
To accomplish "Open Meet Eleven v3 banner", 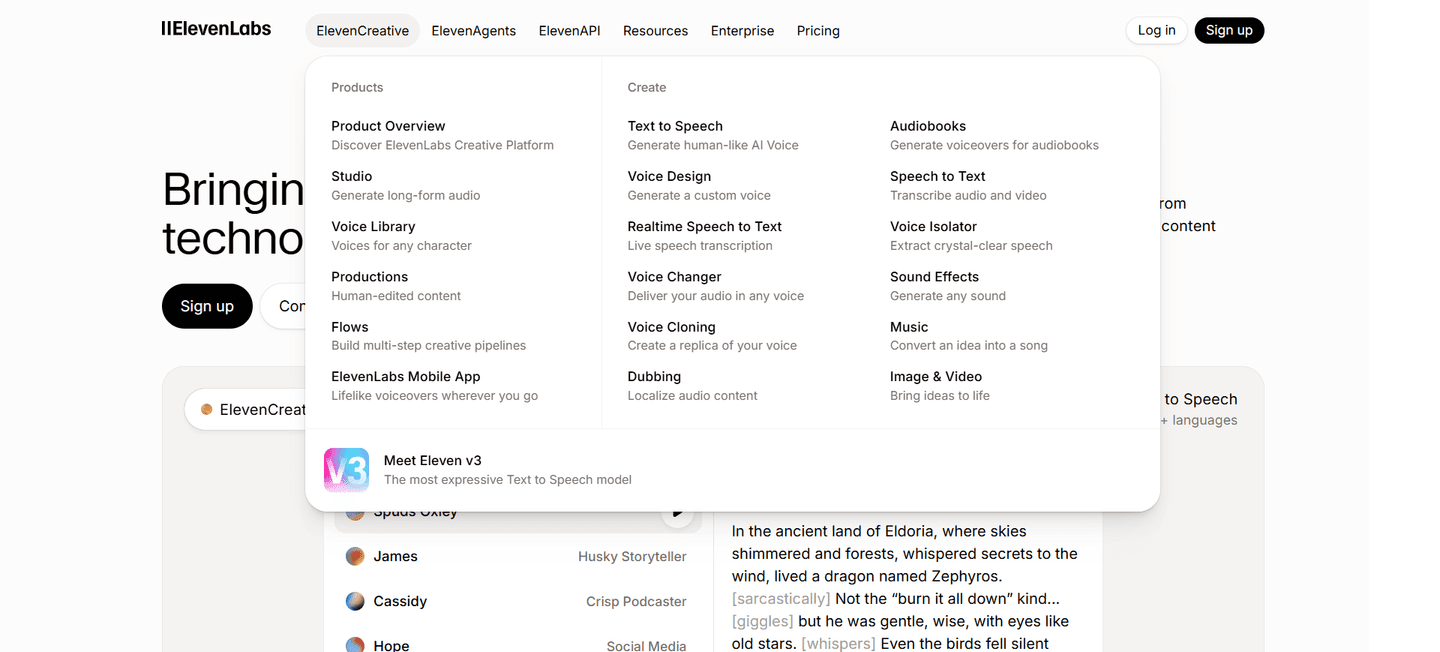I will coord(732,470).
